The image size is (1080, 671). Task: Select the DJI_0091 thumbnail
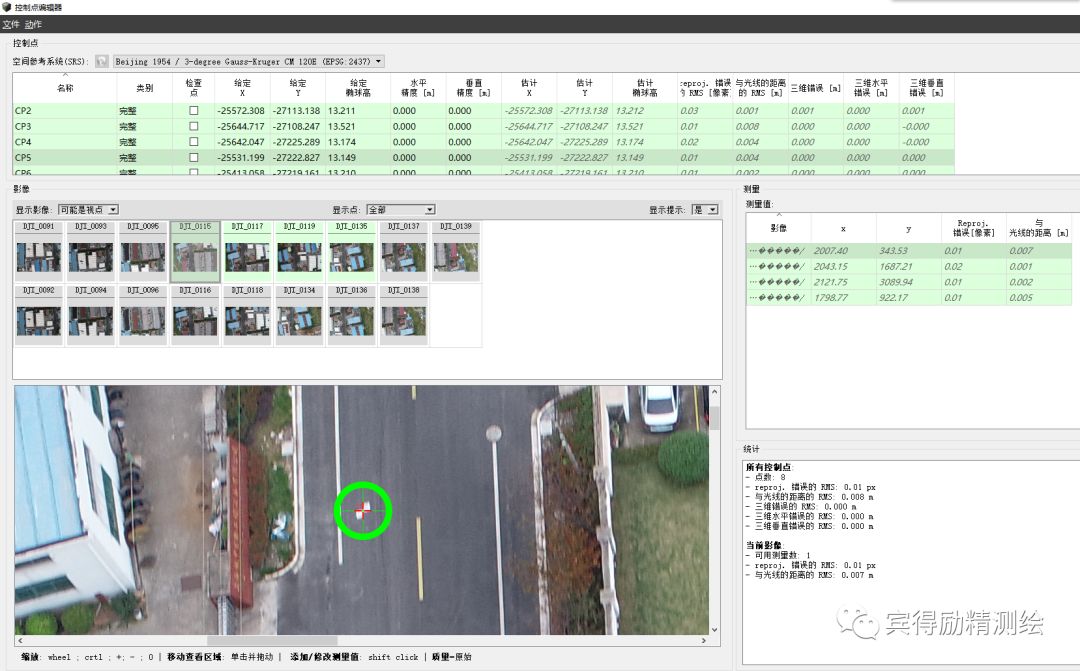tap(39, 251)
